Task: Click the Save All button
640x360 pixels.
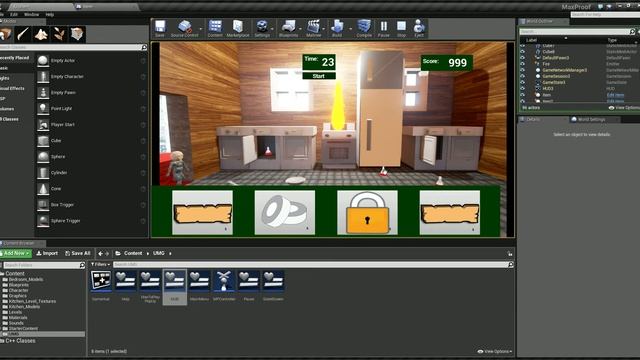Action: point(78,253)
